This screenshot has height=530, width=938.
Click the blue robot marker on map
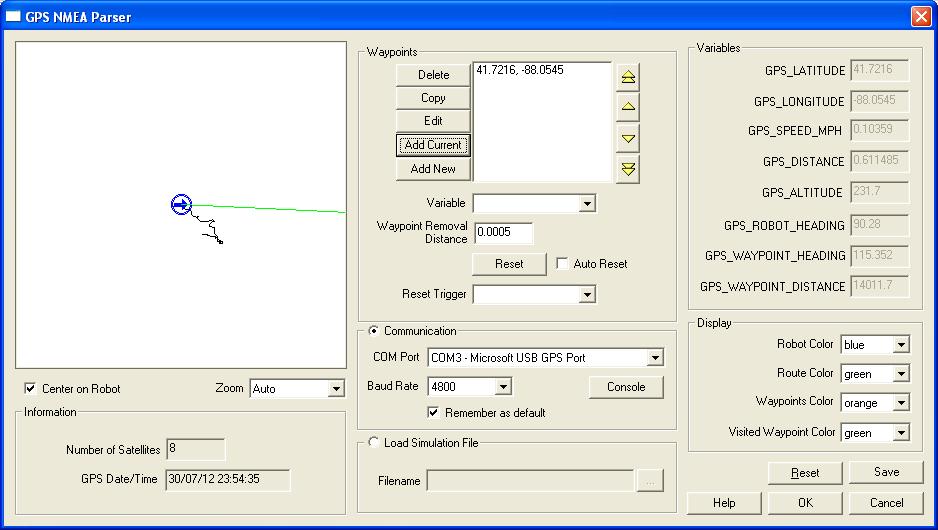click(x=181, y=205)
